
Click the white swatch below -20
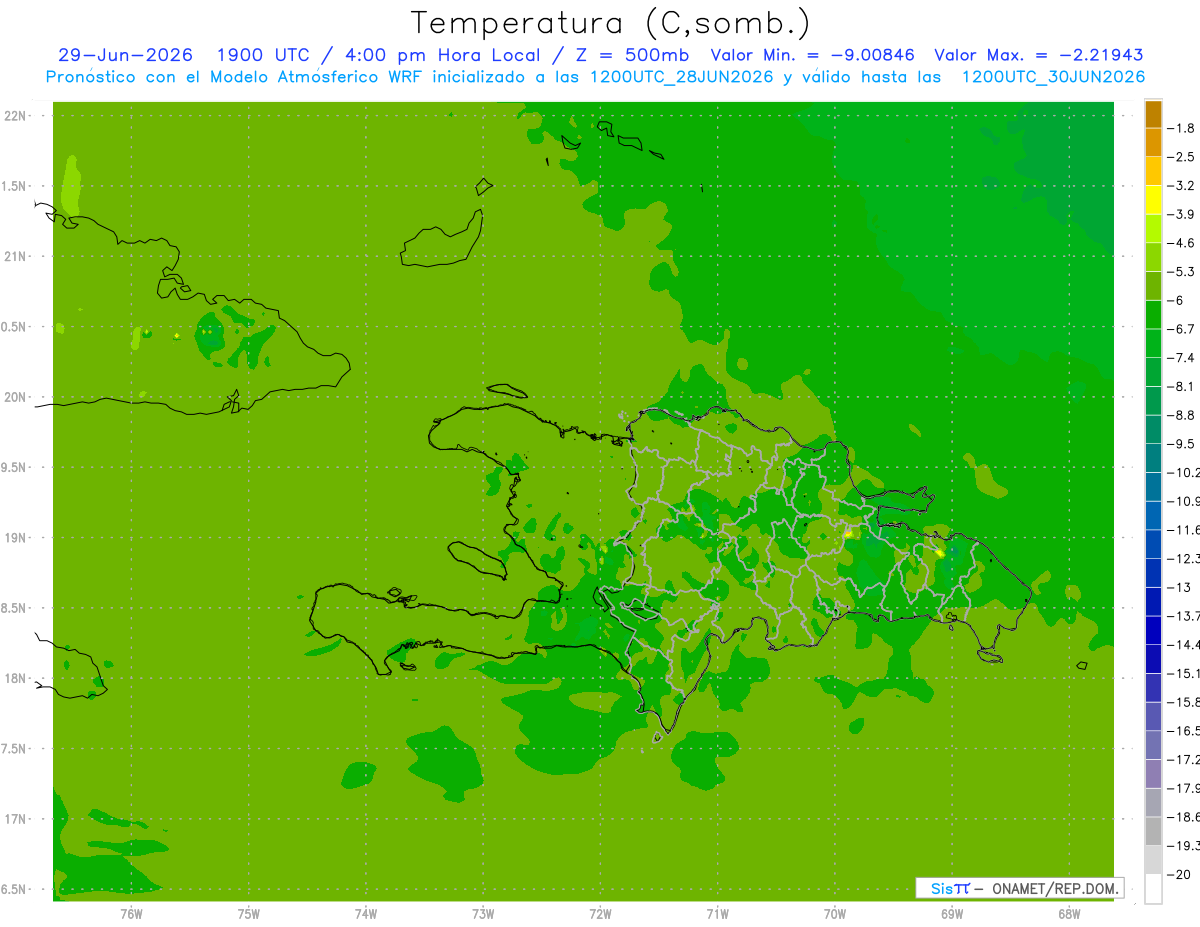(1153, 888)
